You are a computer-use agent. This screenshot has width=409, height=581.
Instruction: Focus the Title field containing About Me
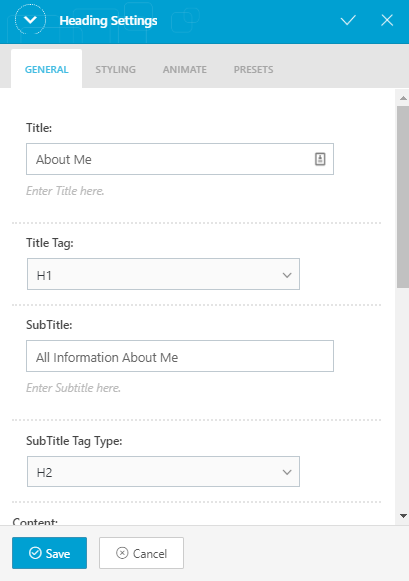click(x=180, y=159)
